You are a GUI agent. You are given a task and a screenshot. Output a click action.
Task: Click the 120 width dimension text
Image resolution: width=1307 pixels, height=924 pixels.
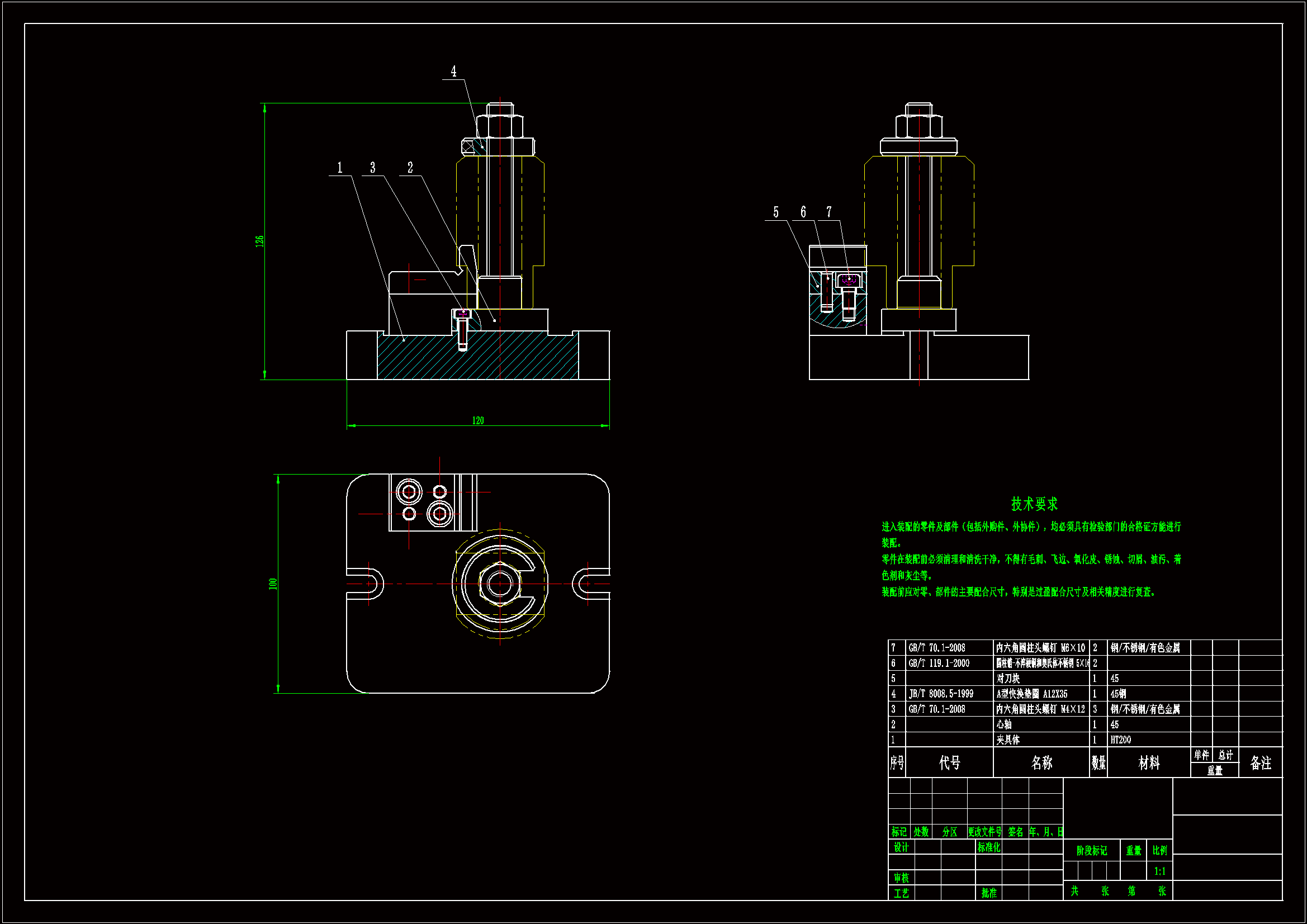(x=477, y=421)
